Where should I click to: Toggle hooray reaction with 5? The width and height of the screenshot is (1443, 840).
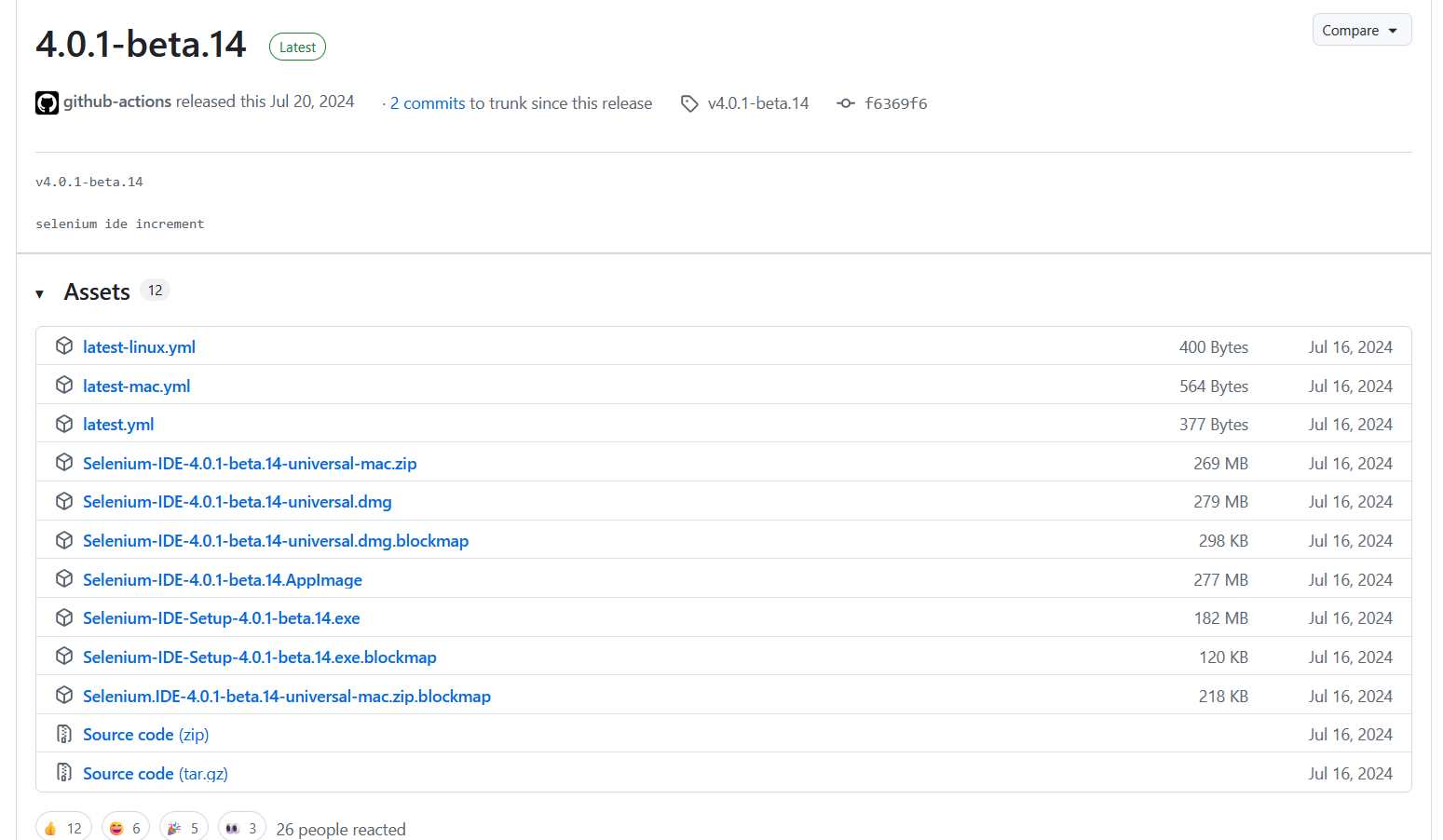tap(184, 828)
